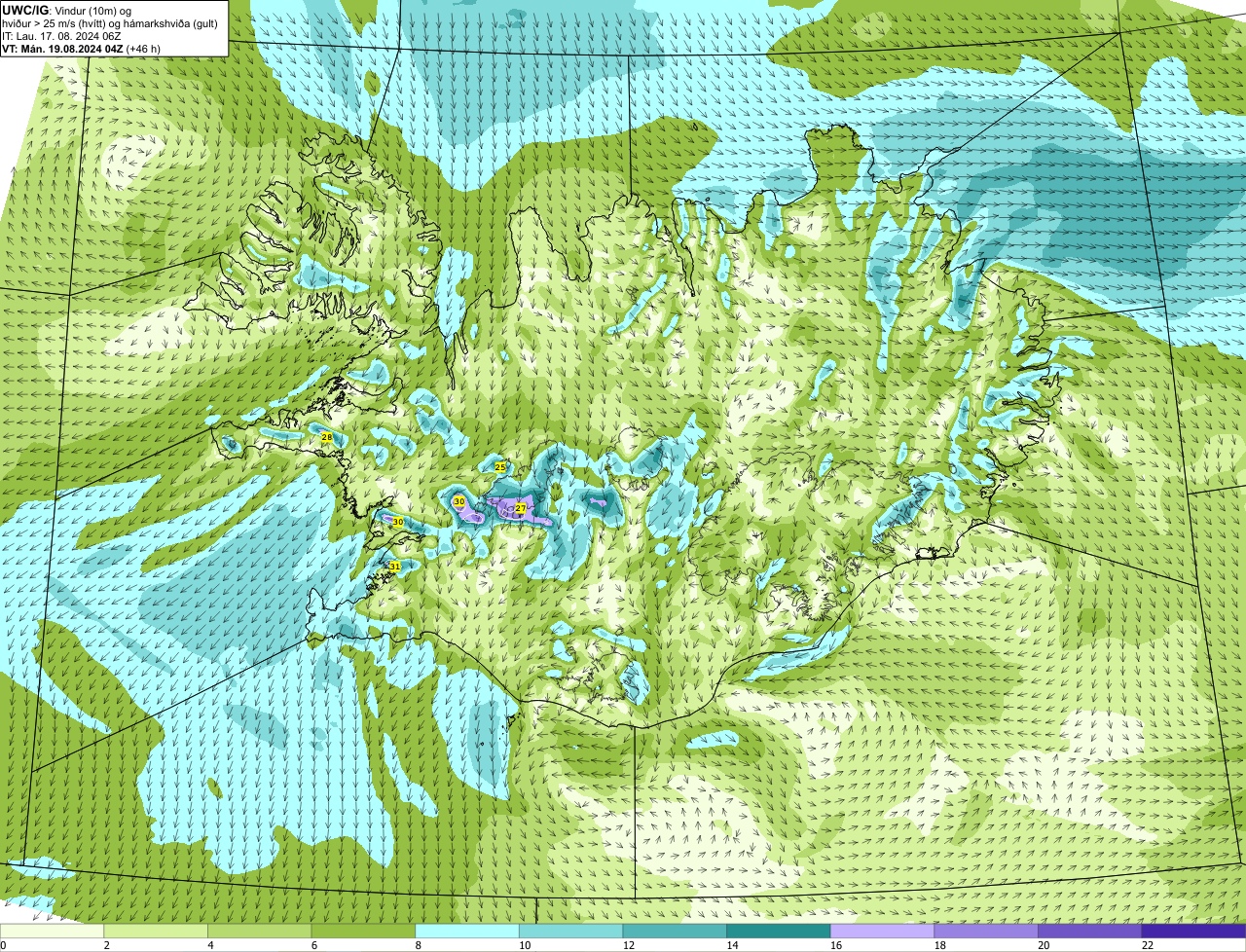Click scale number 16 on the color bar

coord(836,945)
